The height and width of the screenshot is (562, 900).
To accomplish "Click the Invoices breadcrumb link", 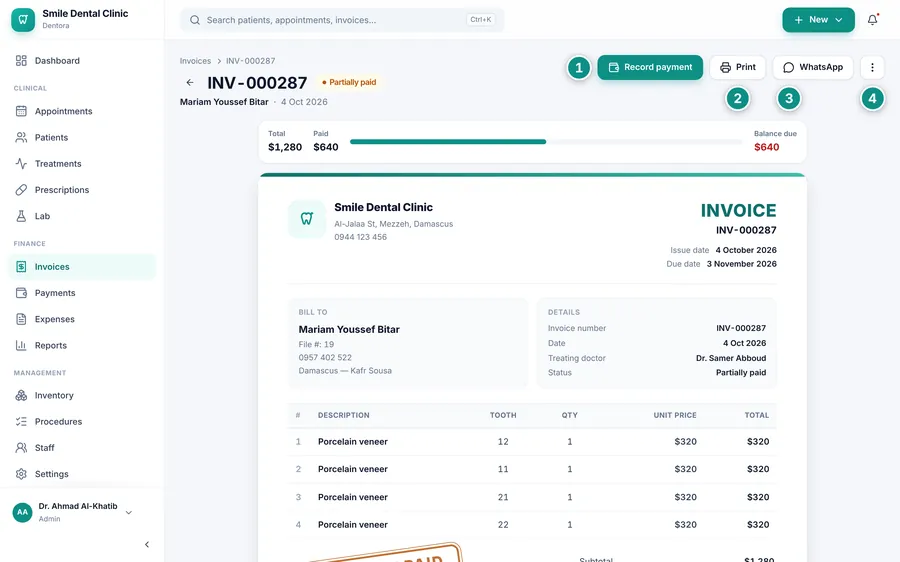I will click(195, 61).
